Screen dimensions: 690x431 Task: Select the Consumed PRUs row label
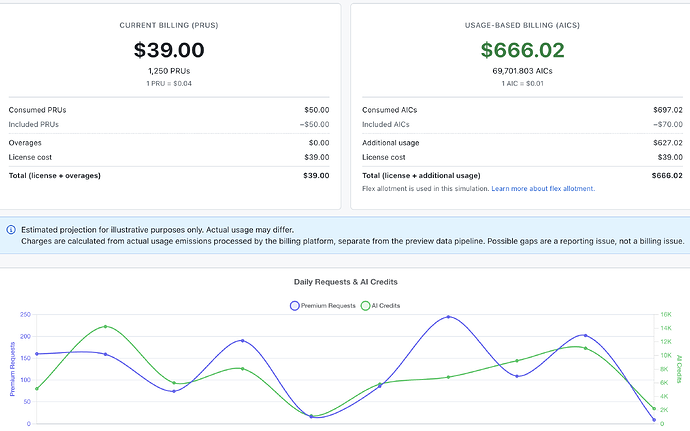37,110
